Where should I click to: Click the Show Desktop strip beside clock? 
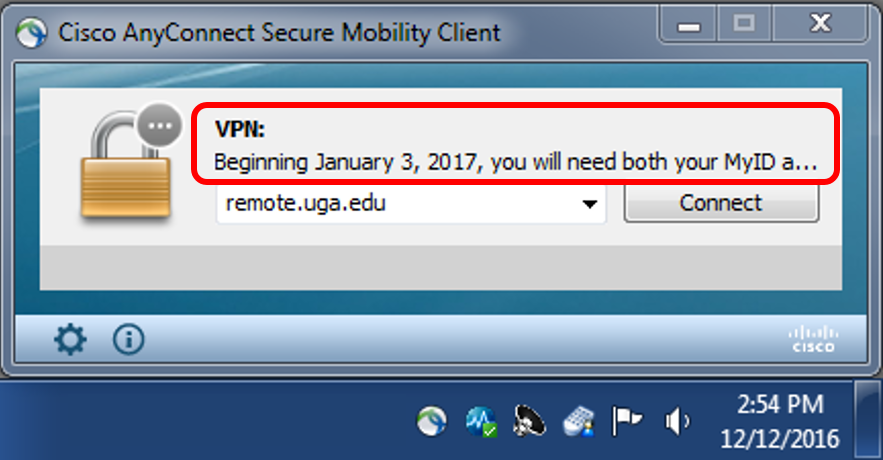point(868,419)
